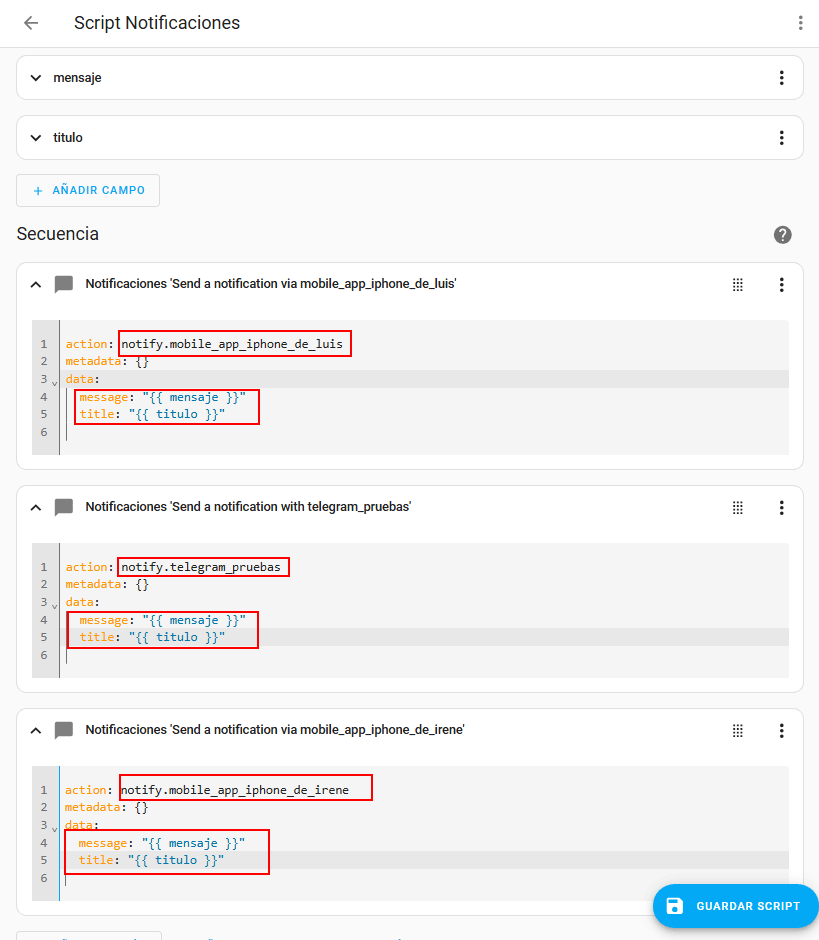
Task: Collapse the mobile_app_iphone_de_irene action card
Action: click(x=36, y=731)
